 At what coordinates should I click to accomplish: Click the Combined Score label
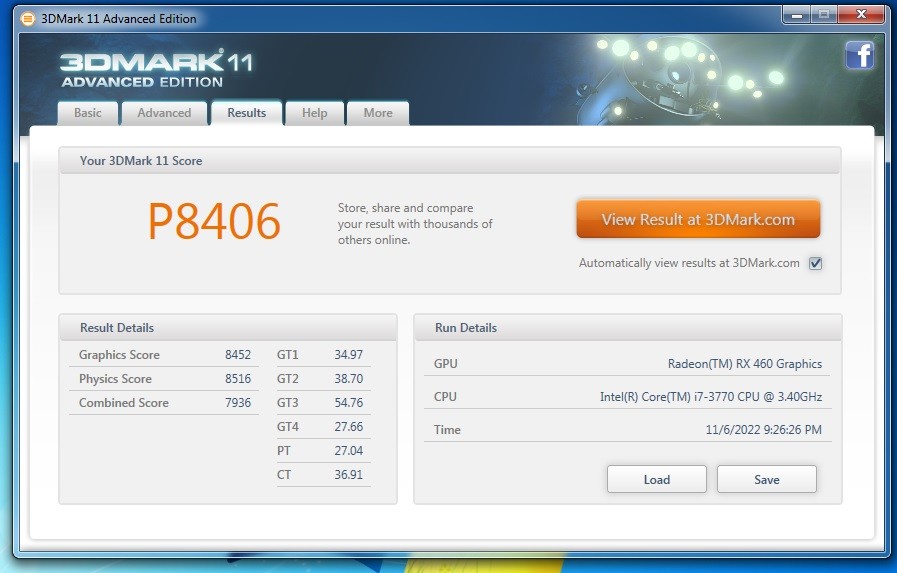124,403
